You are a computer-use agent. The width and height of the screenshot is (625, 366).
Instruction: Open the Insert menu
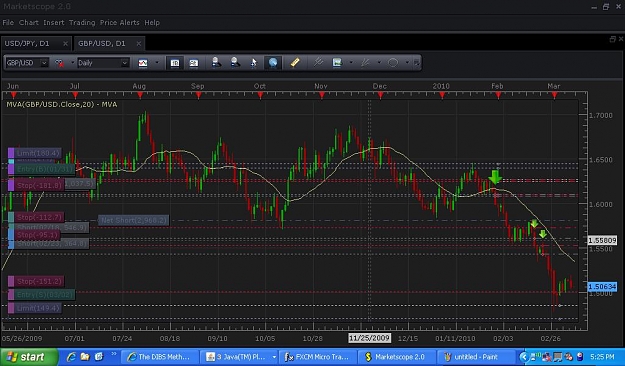point(53,23)
